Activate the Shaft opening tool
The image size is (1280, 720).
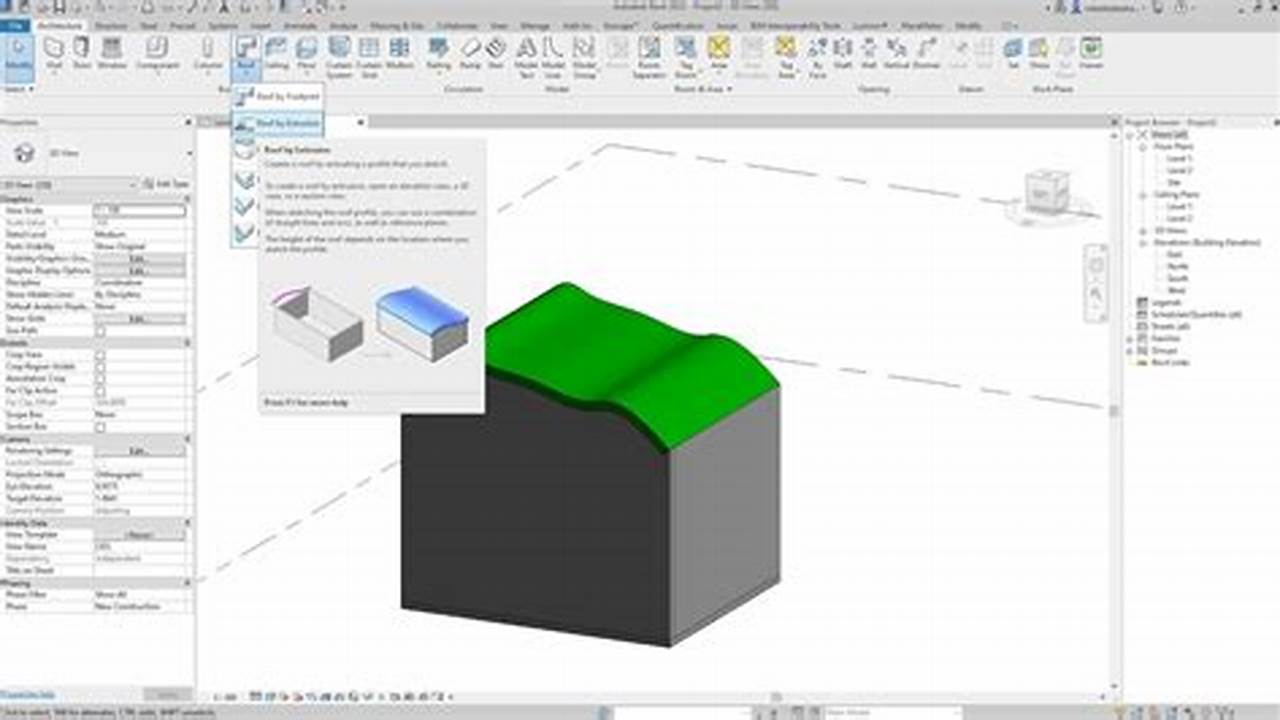843,52
